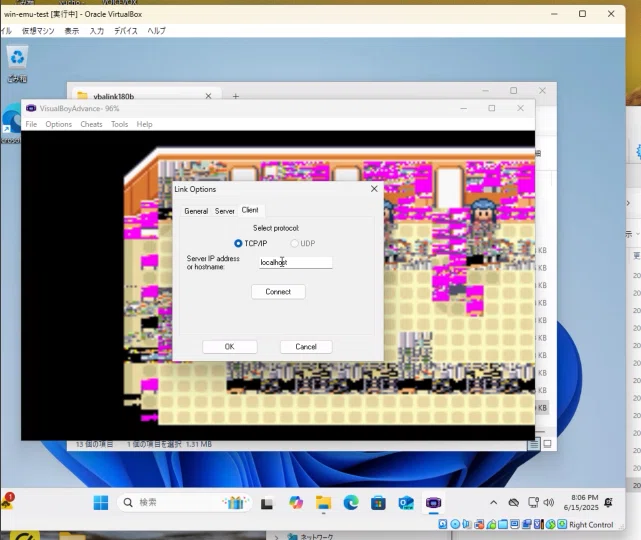The width and height of the screenshot is (641, 540).
Task: Open the VisualBoyAdvance File menu
Action: click(x=31, y=124)
